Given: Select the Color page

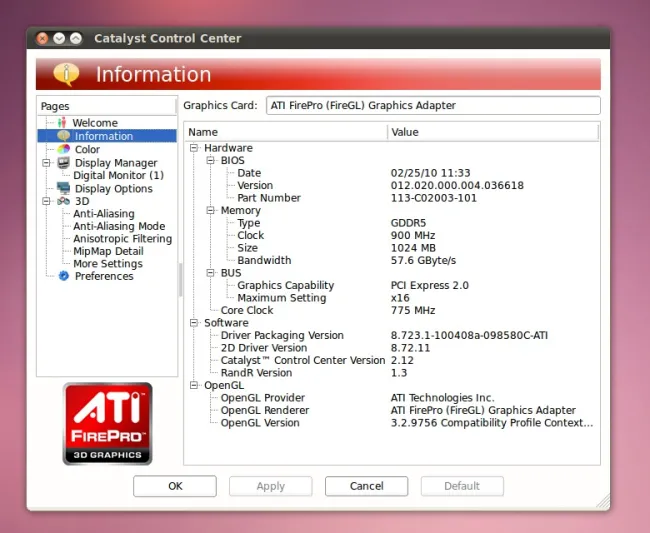Looking at the screenshot, I should click(x=87, y=149).
